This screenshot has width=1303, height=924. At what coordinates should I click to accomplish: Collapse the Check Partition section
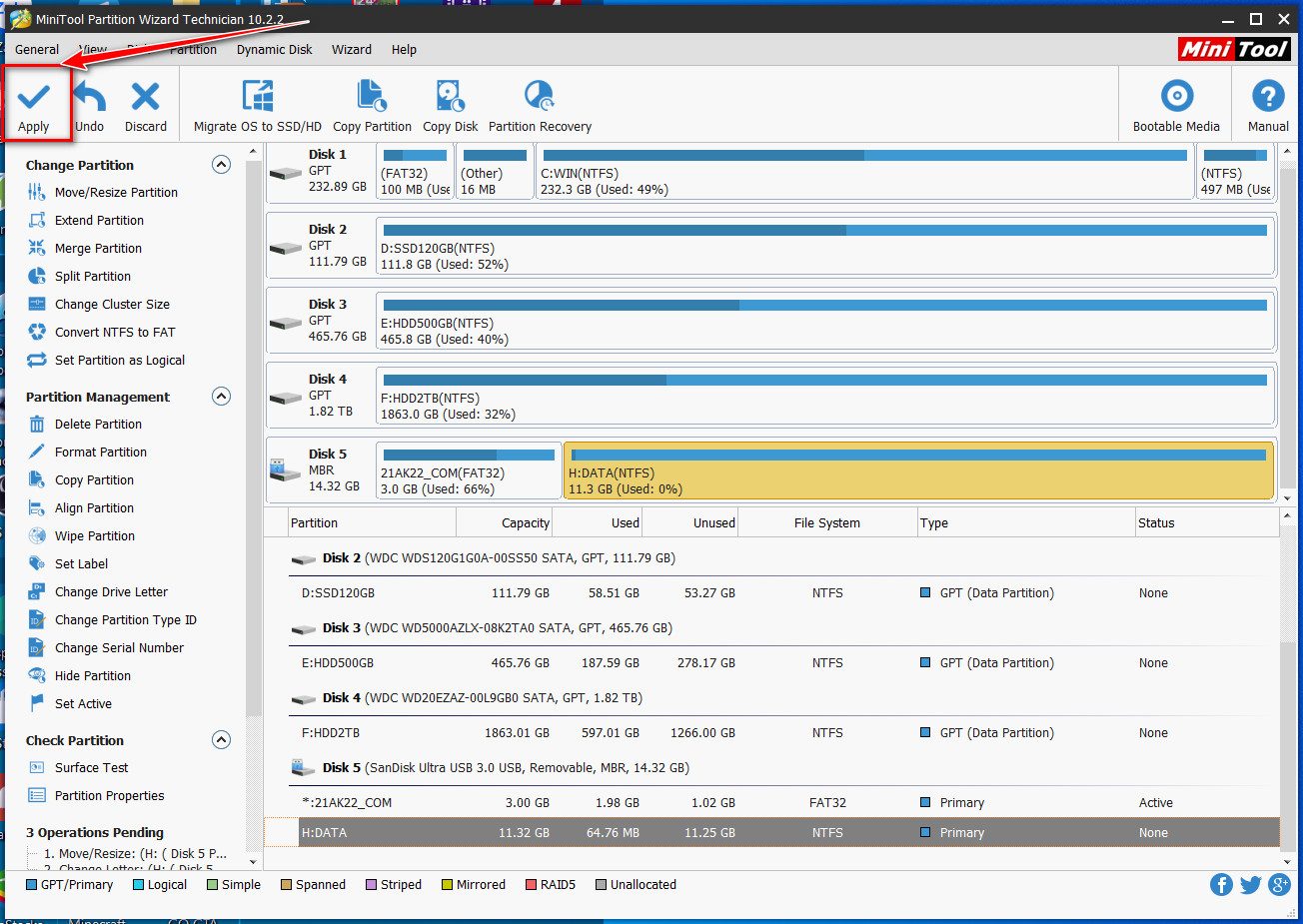pyautogui.click(x=222, y=740)
